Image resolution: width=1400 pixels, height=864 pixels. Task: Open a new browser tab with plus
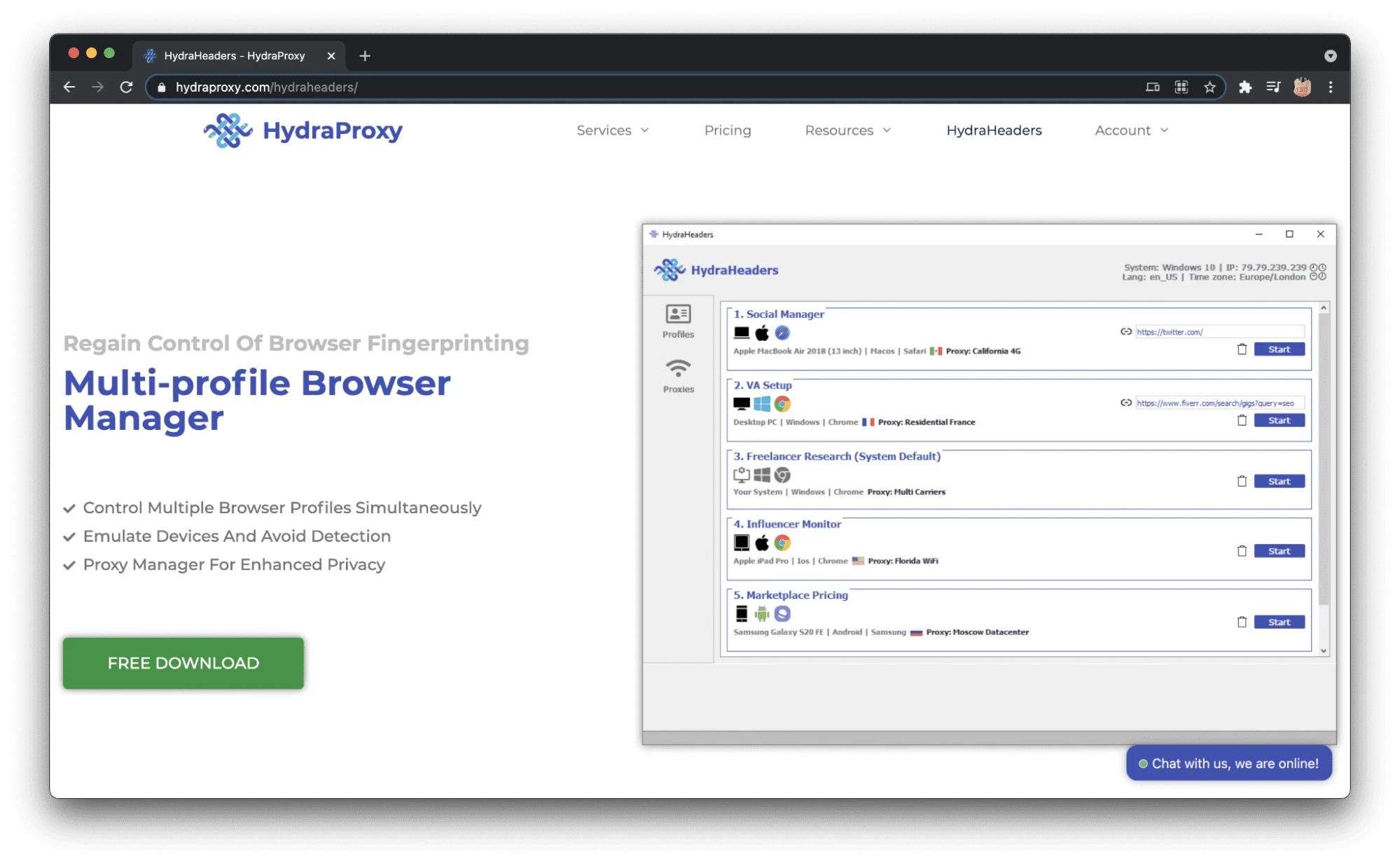(x=365, y=55)
